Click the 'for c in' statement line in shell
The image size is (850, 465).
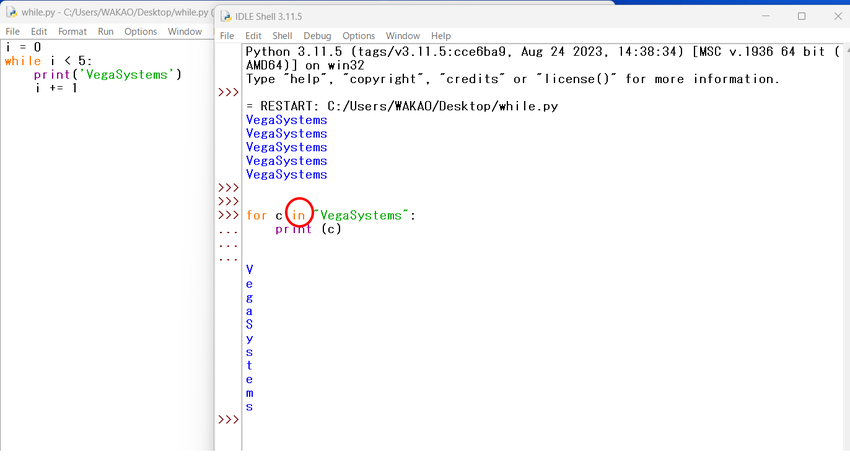331,215
